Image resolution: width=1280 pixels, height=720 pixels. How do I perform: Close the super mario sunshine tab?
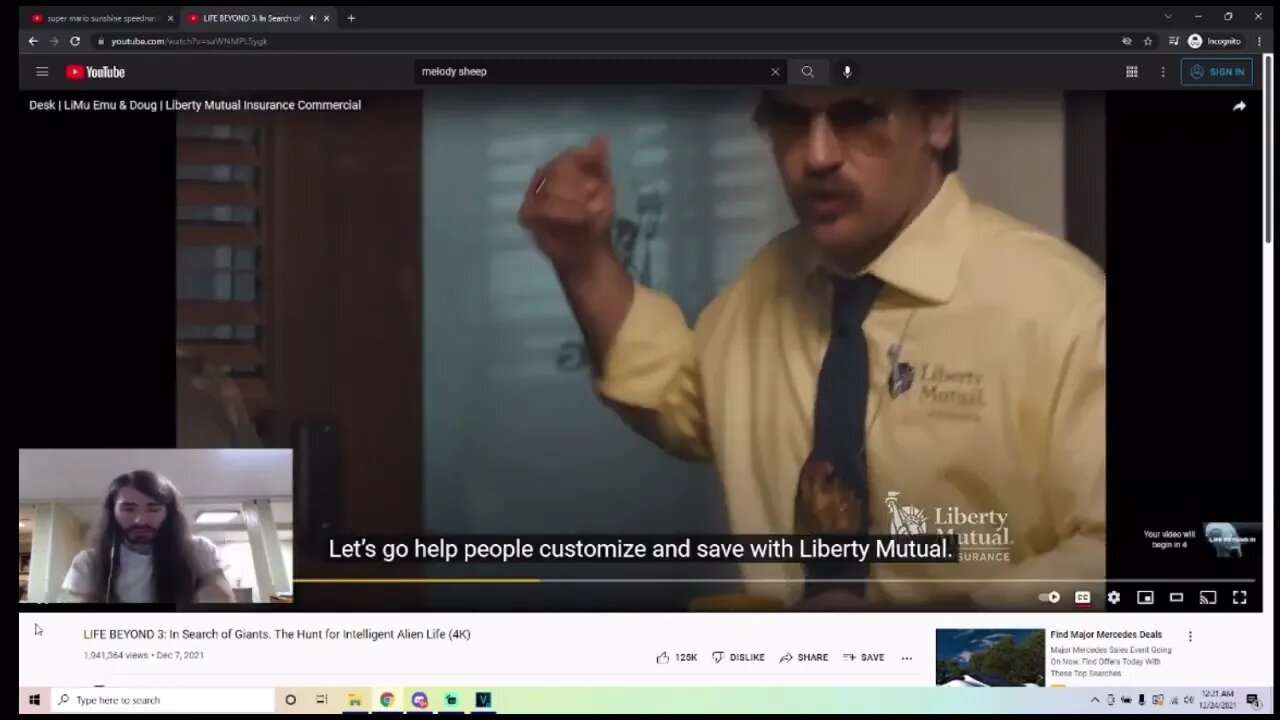(170, 18)
